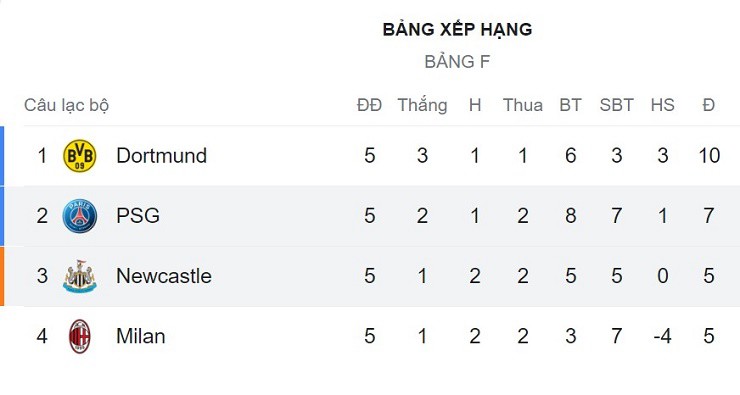The image size is (740, 395).
Task: Click the PSG club crest
Action: pos(80,216)
